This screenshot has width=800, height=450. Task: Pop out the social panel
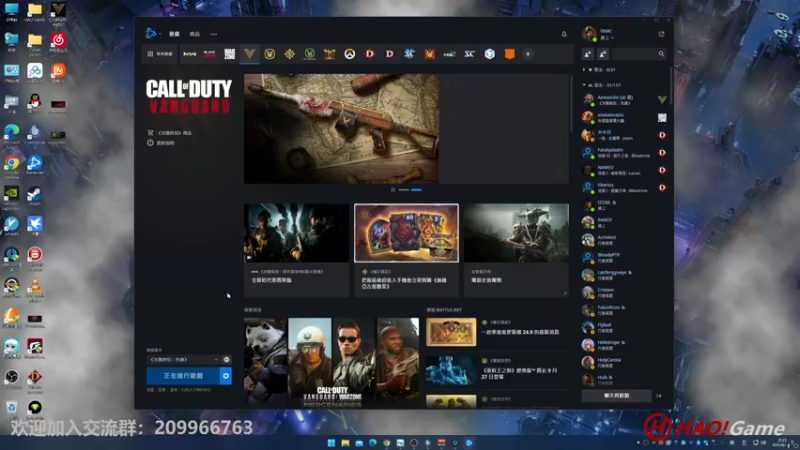point(662,34)
